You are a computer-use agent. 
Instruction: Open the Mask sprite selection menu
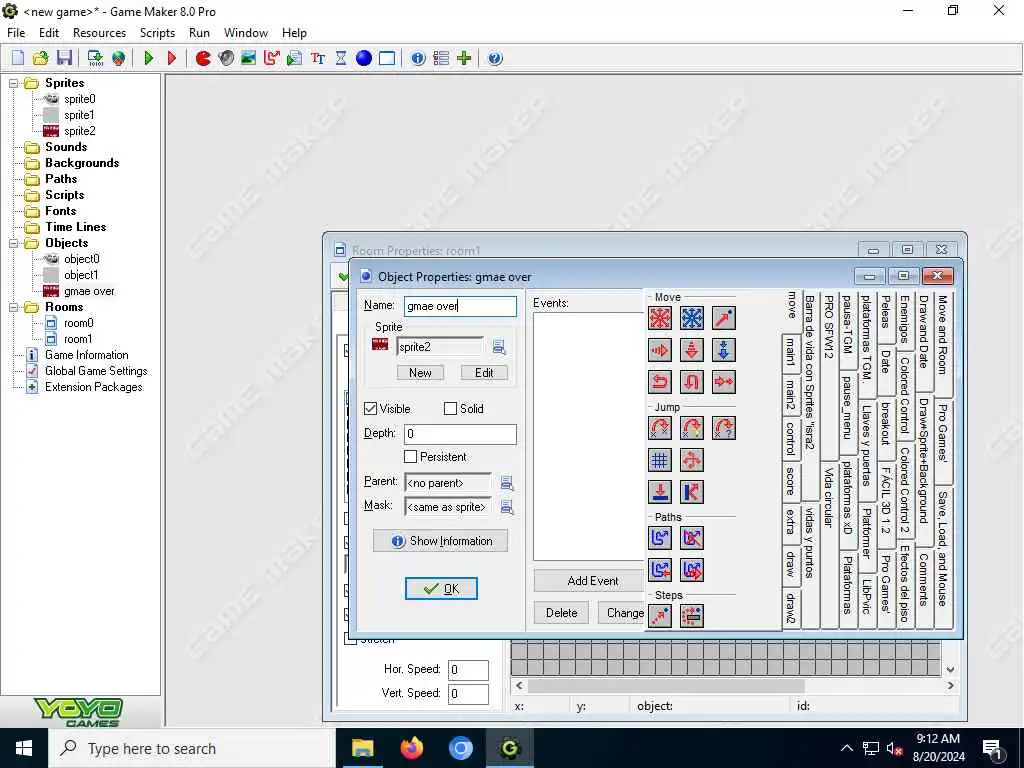(507, 507)
